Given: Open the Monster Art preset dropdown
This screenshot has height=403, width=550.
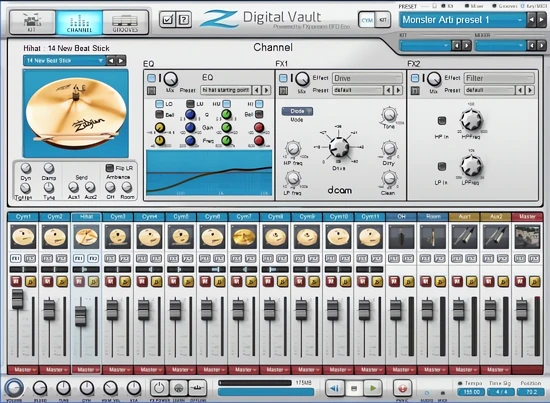Looking at the screenshot, I should coord(462,20).
